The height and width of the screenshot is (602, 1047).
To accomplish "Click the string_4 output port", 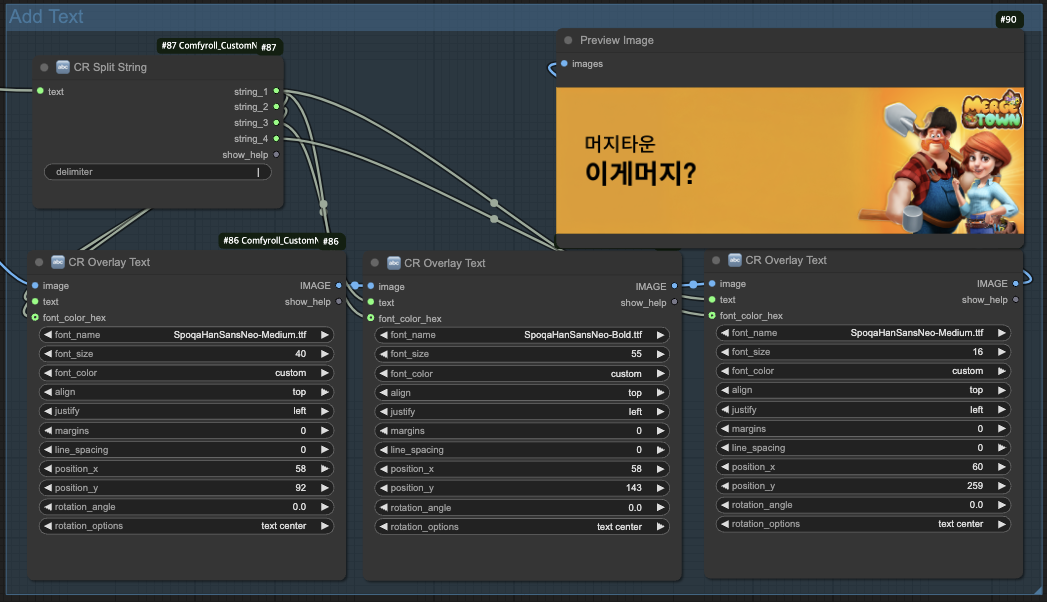I will click(276, 139).
